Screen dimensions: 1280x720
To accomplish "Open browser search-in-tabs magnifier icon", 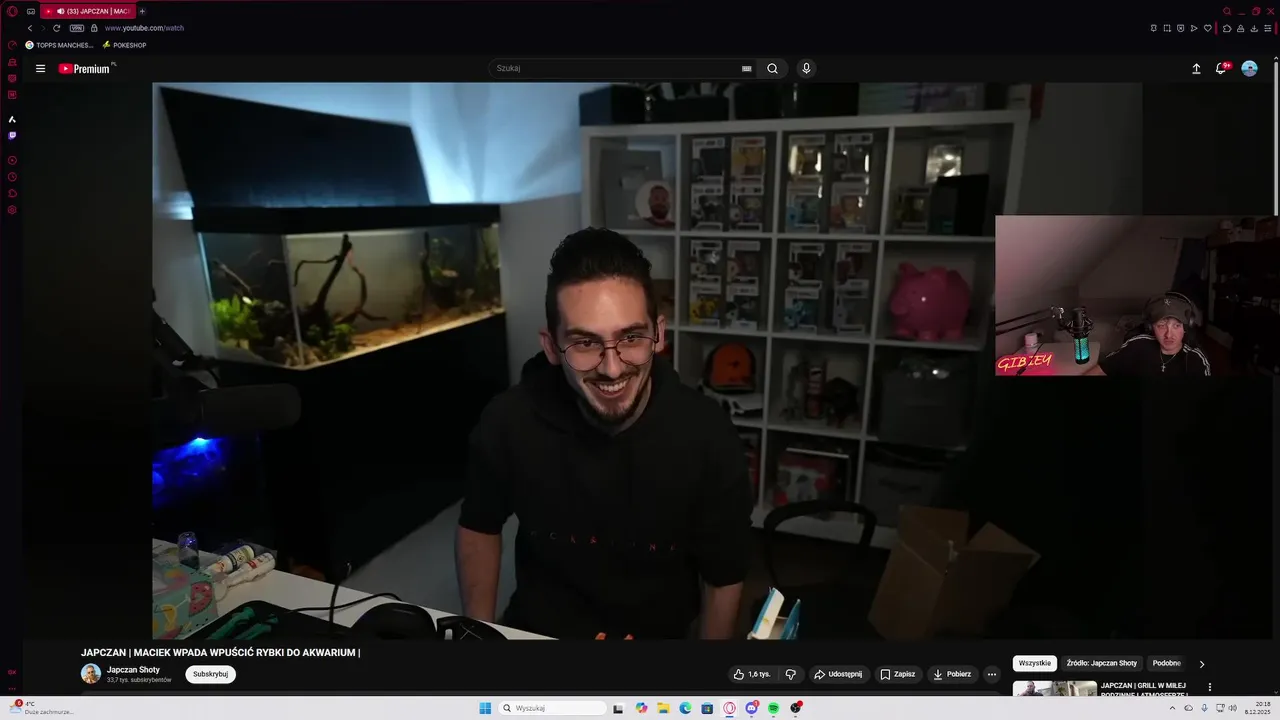I will coord(1227,11).
